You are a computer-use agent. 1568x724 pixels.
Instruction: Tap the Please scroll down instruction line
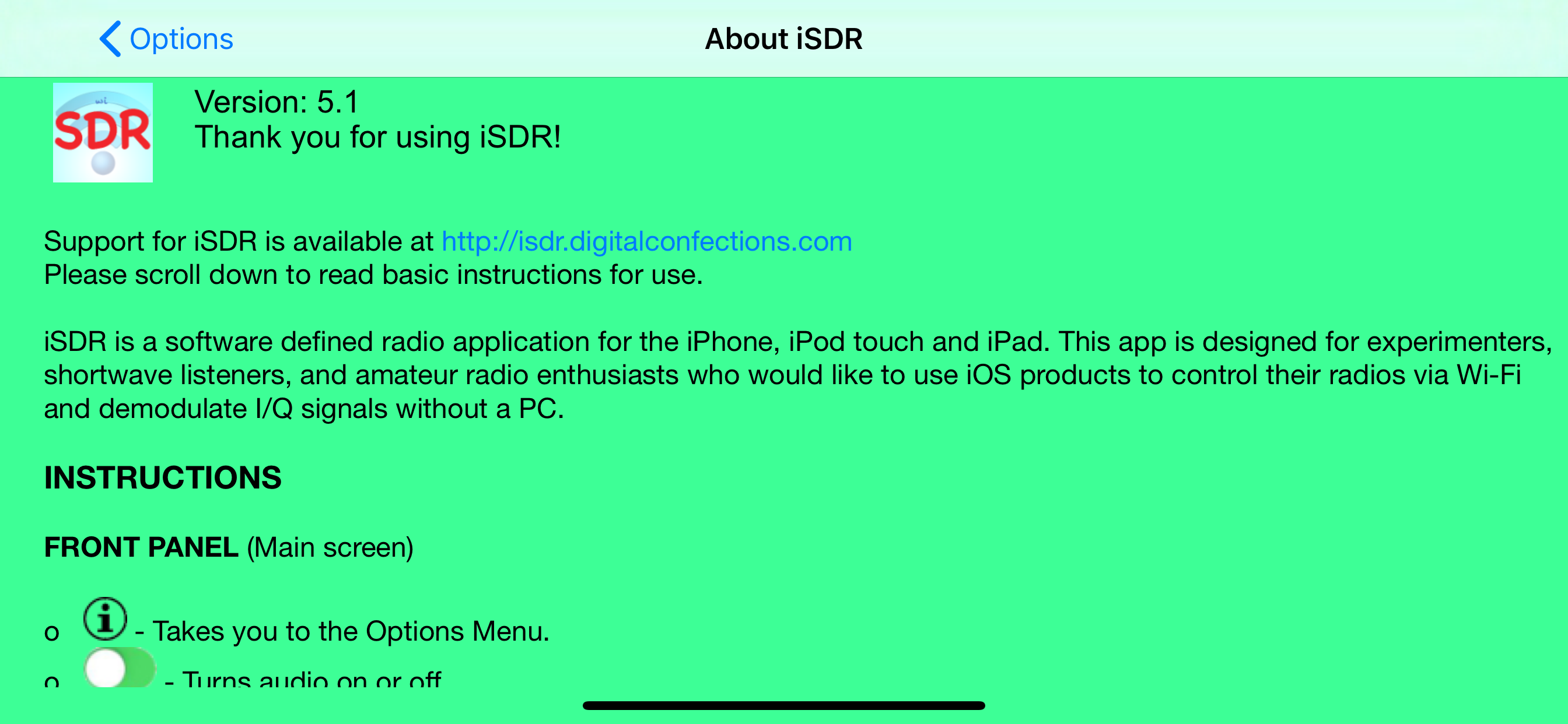373,275
